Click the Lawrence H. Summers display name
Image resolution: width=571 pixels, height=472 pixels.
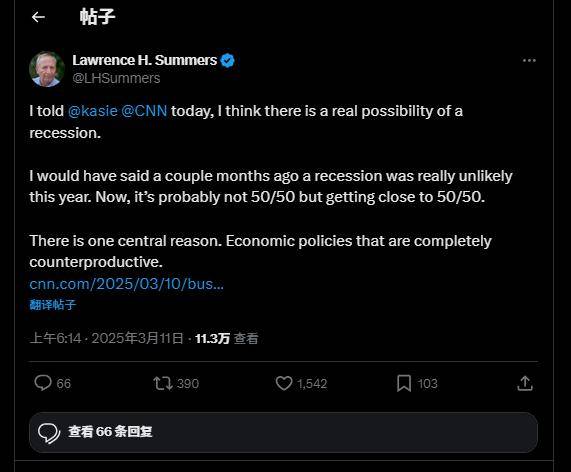(x=145, y=60)
